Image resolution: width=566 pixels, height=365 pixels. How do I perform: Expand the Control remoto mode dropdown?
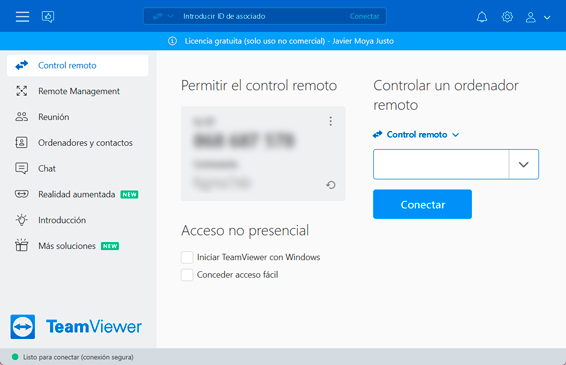pos(416,135)
